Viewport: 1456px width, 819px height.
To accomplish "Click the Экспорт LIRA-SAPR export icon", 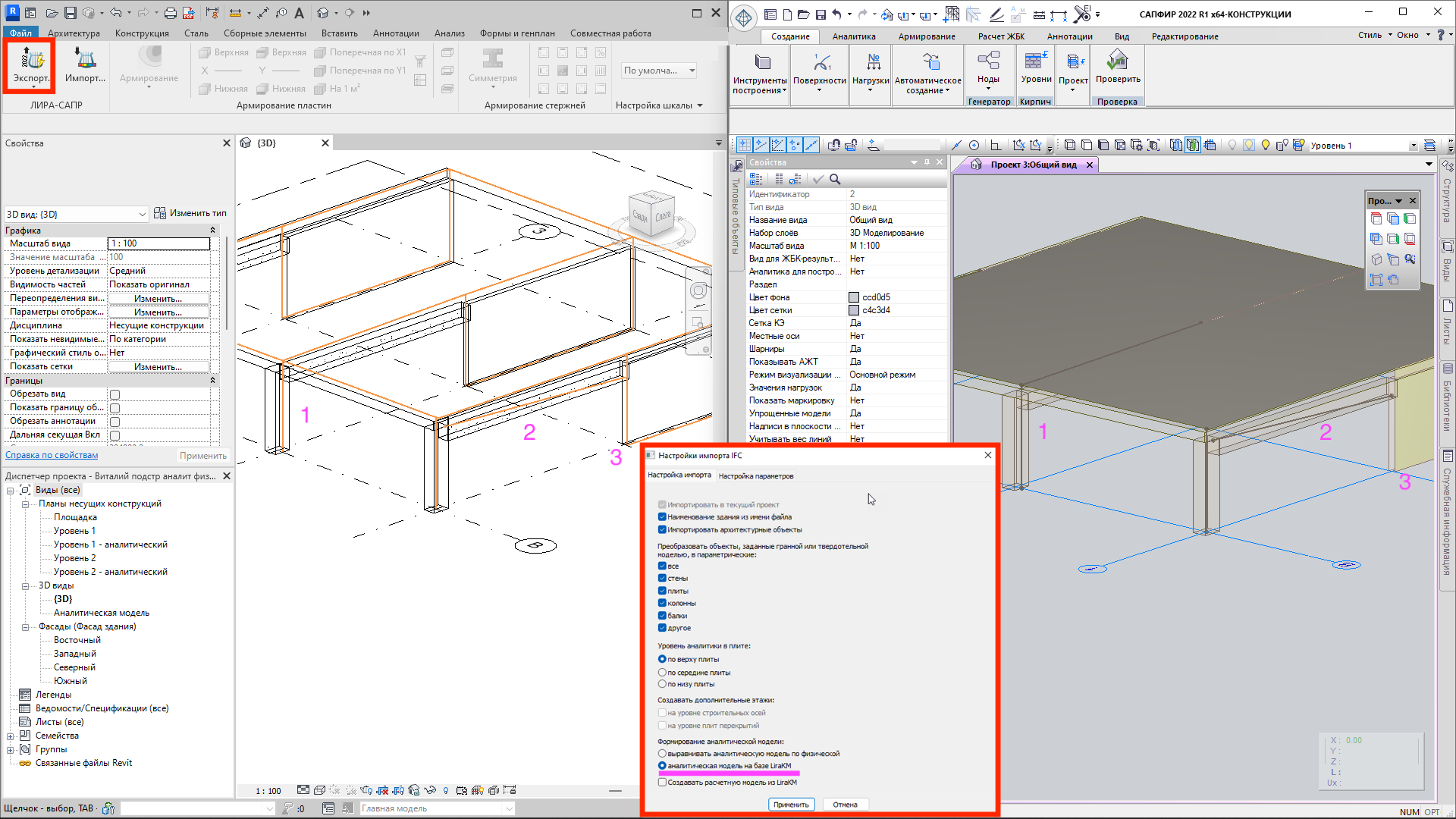I will coord(31,65).
